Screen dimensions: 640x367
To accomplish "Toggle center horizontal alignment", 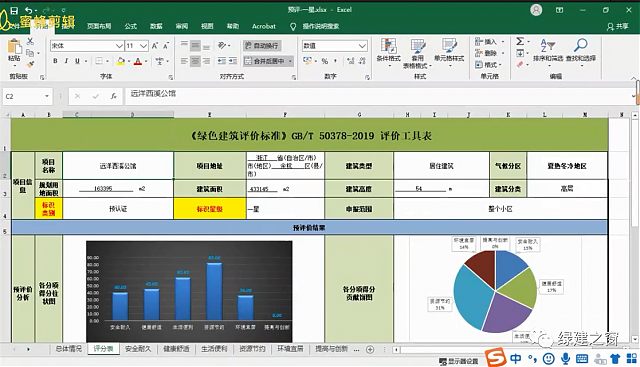I will pos(196,61).
